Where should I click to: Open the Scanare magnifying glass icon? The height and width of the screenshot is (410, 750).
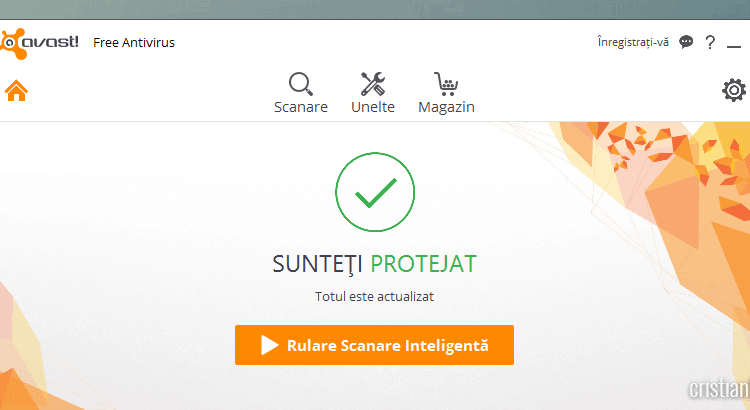point(300,83)
